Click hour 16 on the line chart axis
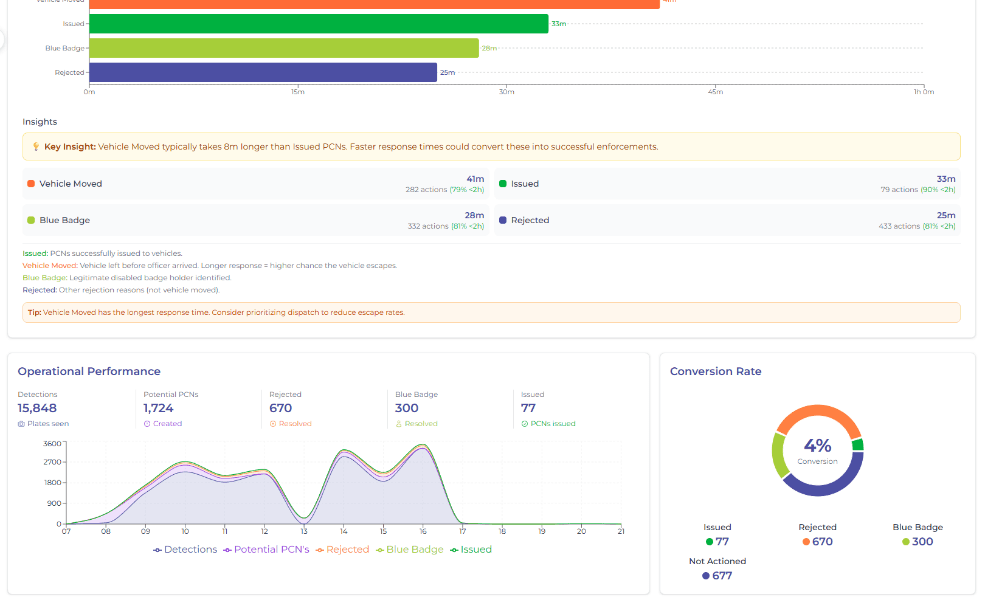This screenshot has width=985, height=597. [x=423, y=532]
